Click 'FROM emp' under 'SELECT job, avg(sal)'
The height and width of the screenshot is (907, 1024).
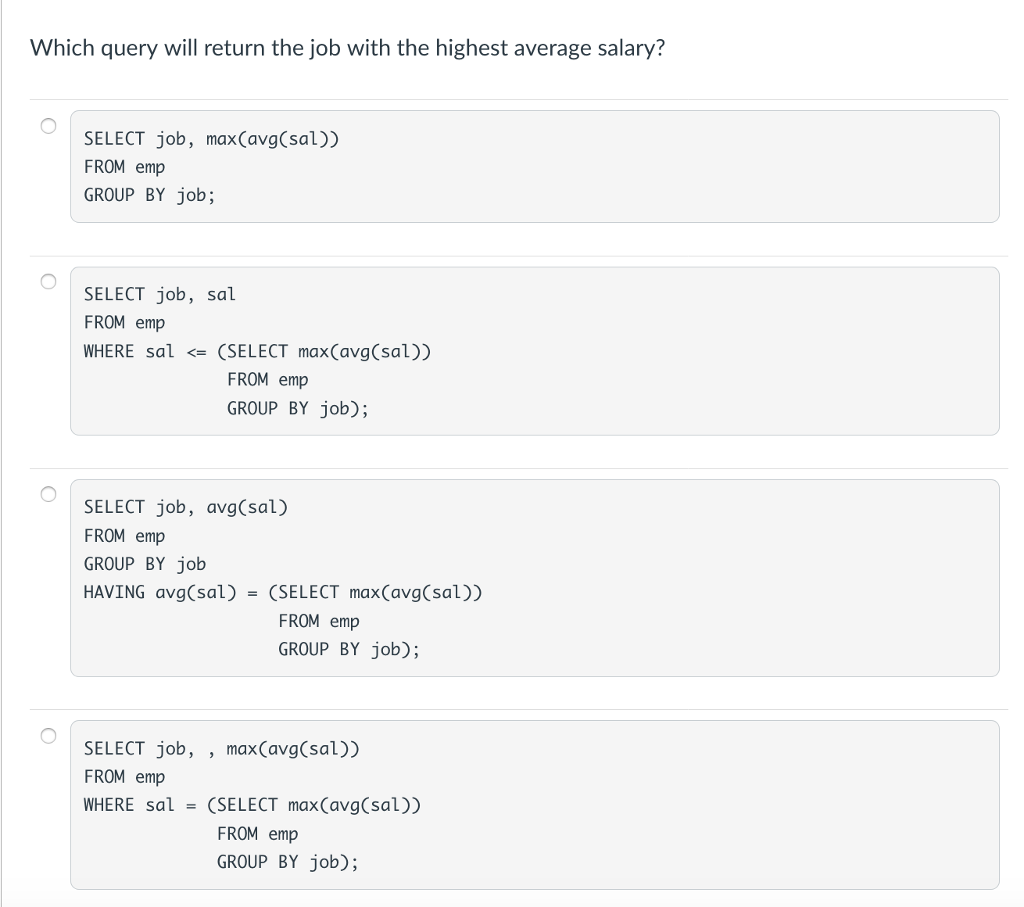click(x=124, y=536)
